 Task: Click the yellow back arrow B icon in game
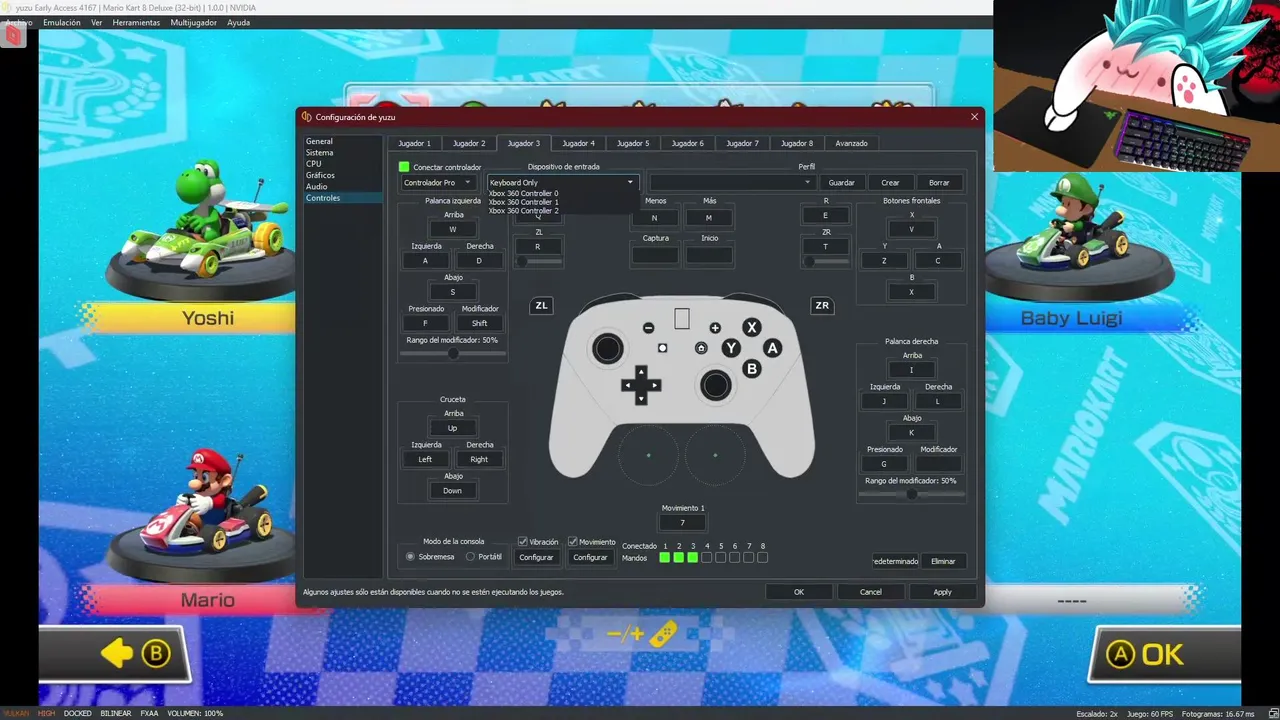[x=136, y=653]
